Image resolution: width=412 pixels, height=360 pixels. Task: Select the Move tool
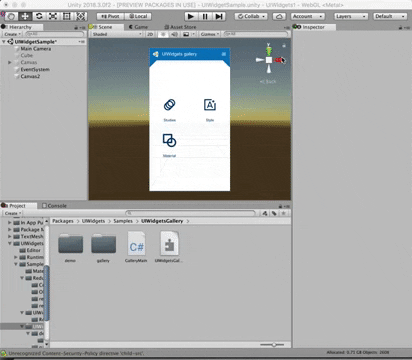[x=25, y=16]
